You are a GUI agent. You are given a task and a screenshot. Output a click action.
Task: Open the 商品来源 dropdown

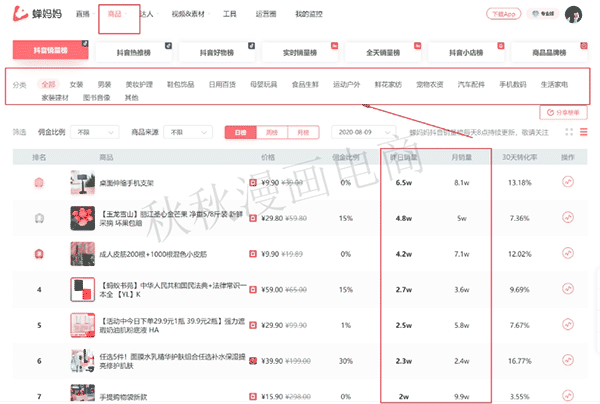tap(188, 132)
